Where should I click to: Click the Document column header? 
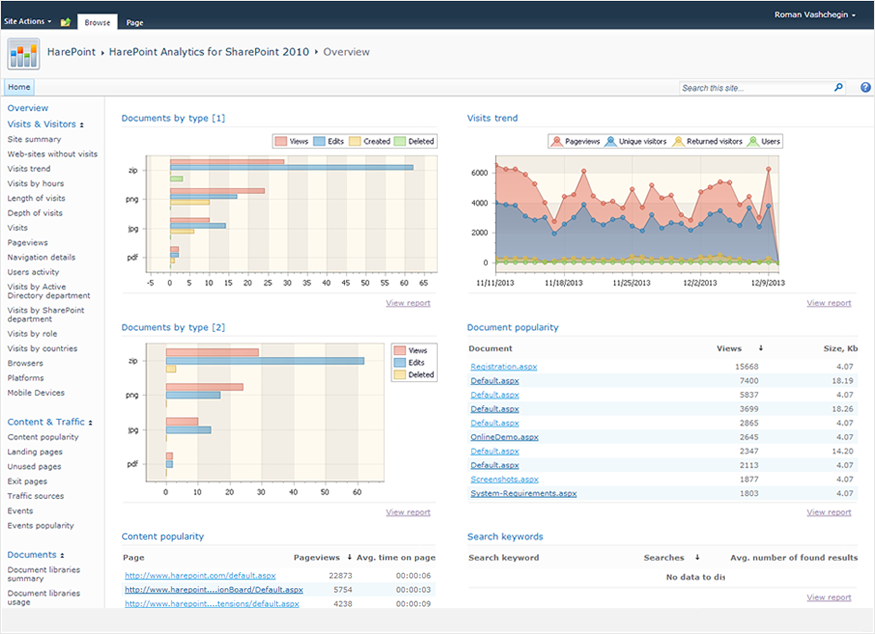tap(491, 348)
